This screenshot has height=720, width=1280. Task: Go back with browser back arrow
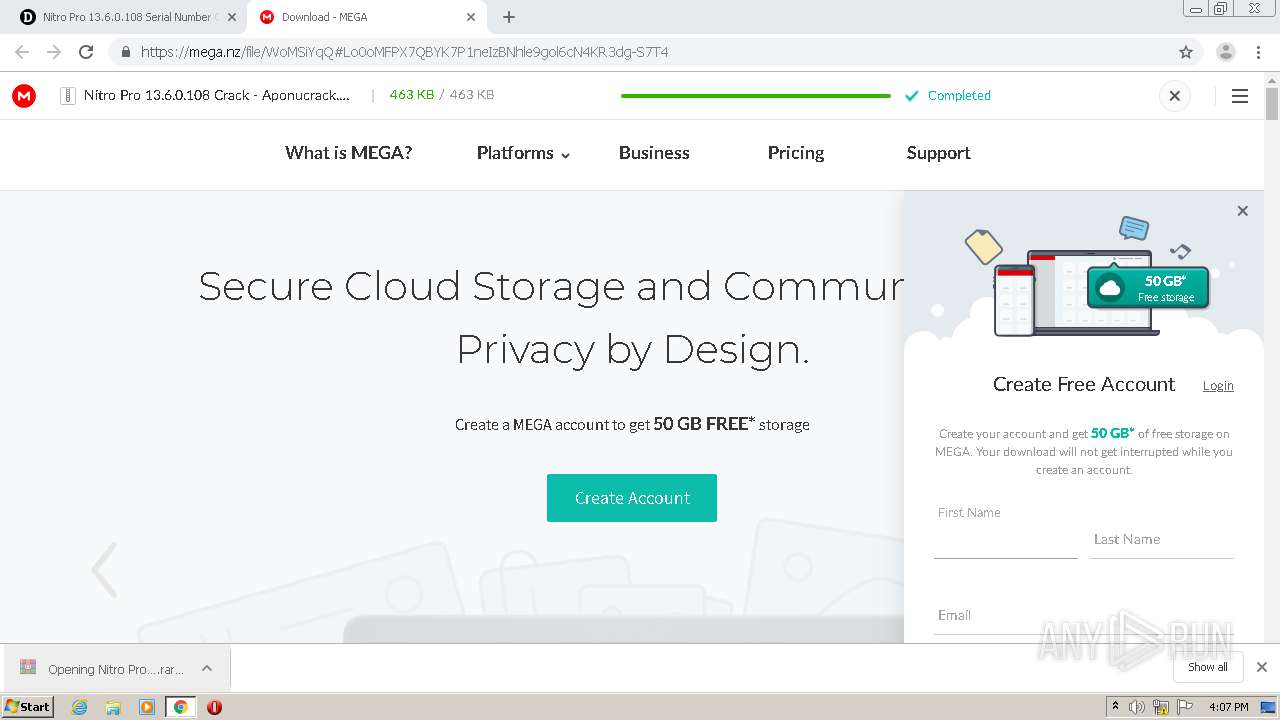[x=22, y=52]
